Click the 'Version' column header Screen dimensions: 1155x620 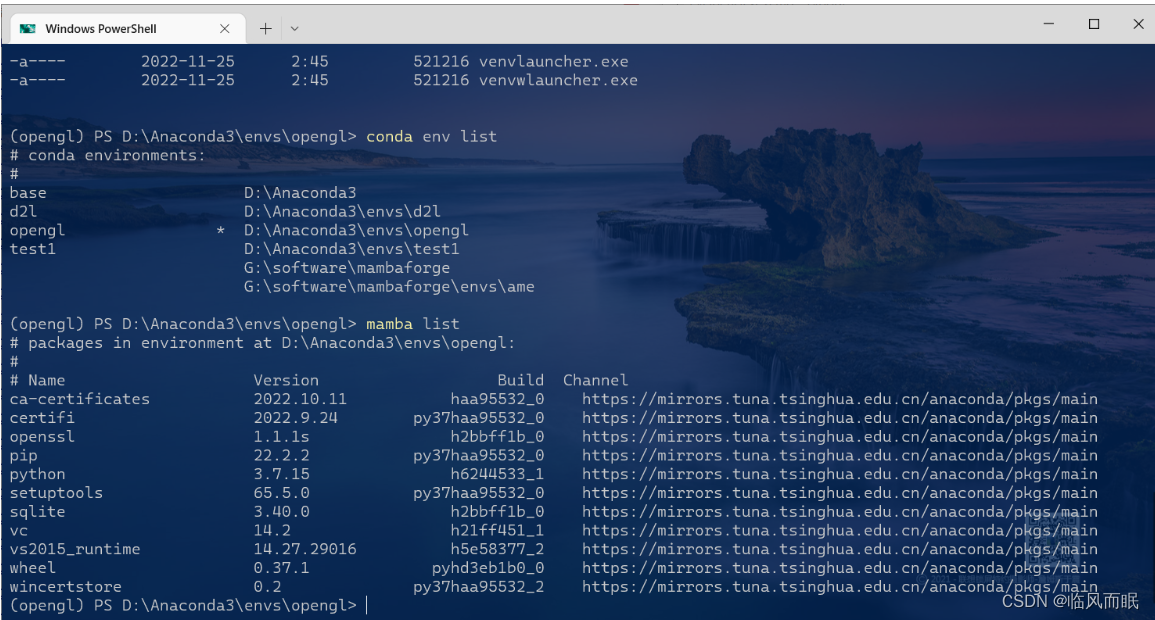point(286,380)
